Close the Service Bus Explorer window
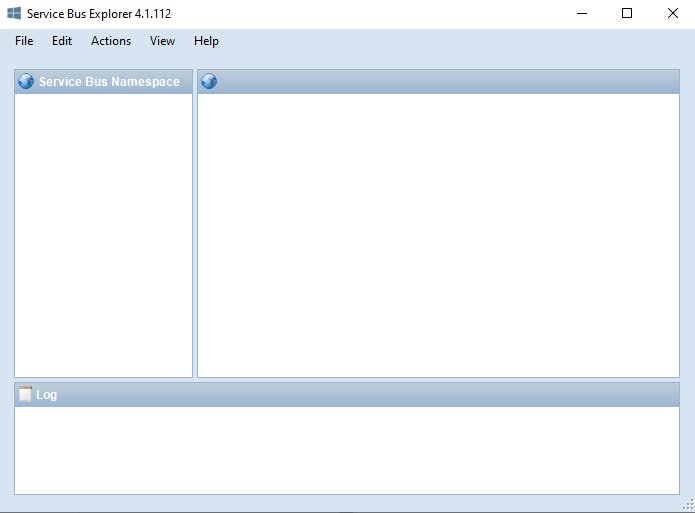The image size is (695, 513). 672,14
